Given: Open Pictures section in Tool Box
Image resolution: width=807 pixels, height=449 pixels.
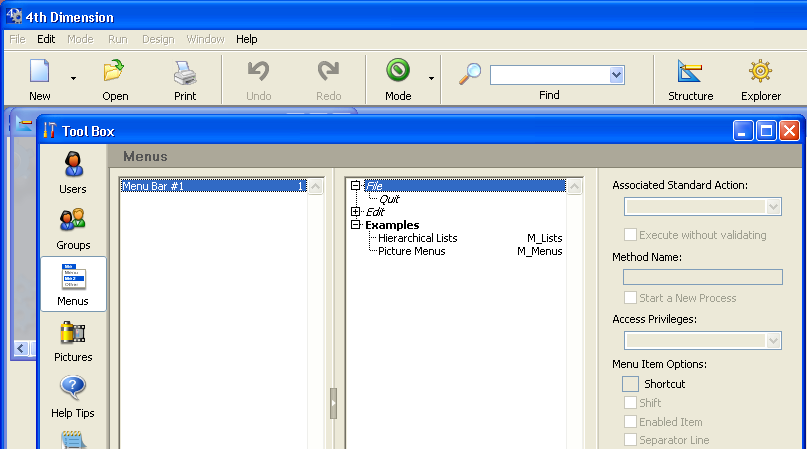Looking at the screenshot, I should [72, 333].
